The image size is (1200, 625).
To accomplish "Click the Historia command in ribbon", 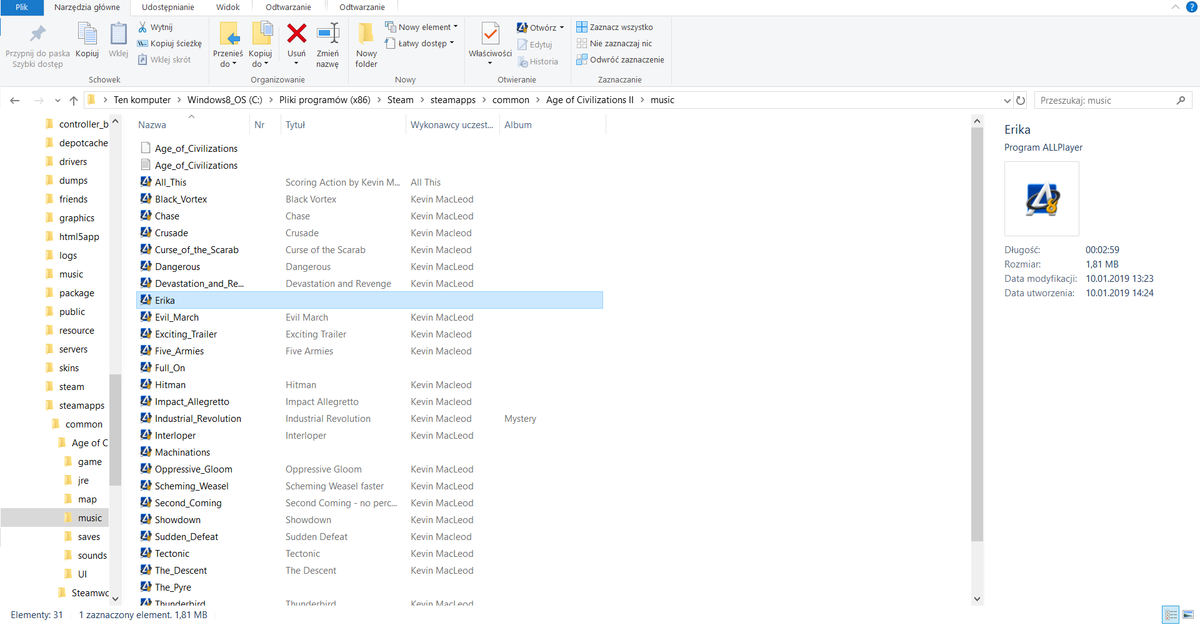I will (537, 61).
